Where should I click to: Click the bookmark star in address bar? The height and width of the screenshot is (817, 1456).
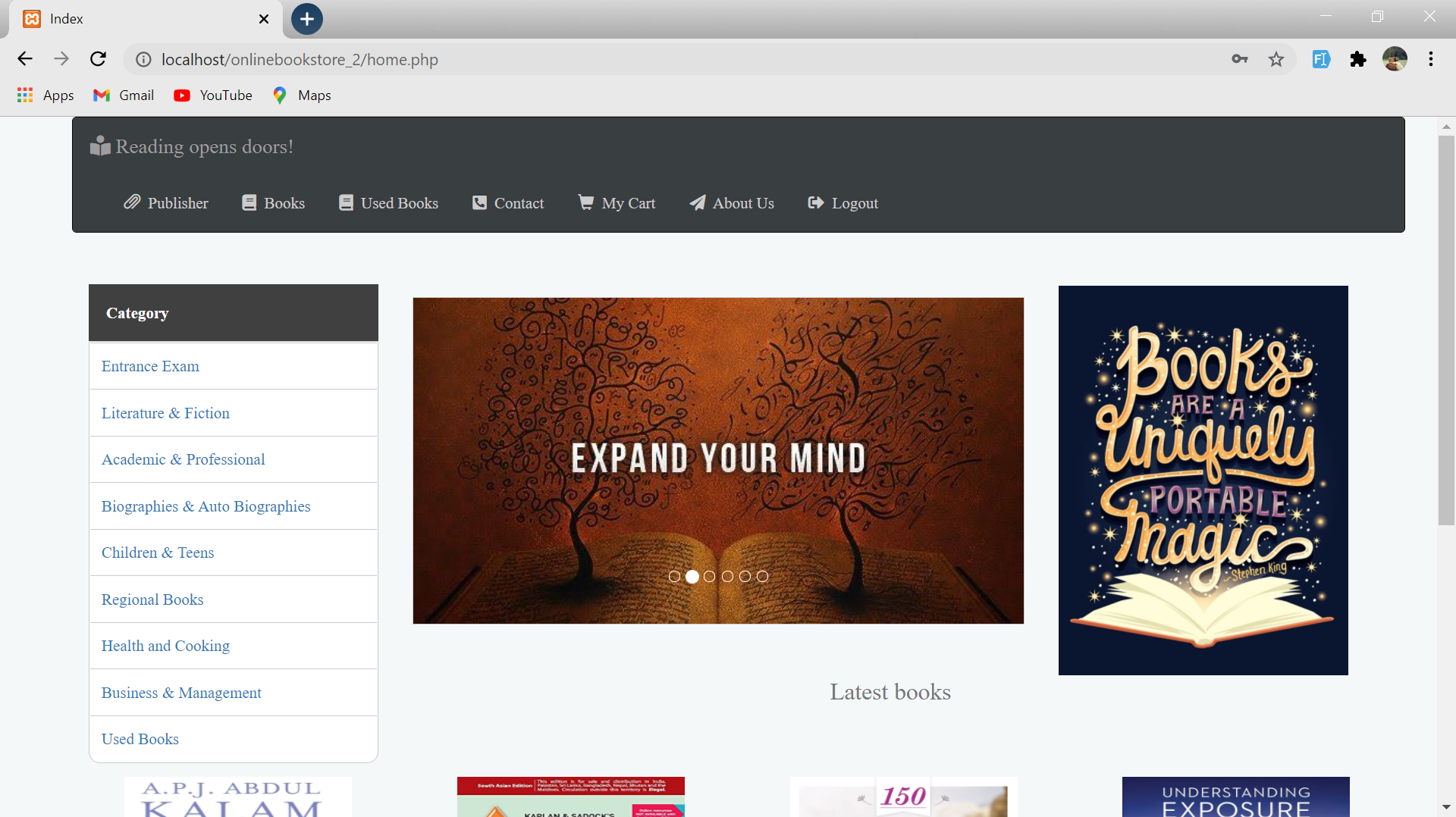point(1276,59)
